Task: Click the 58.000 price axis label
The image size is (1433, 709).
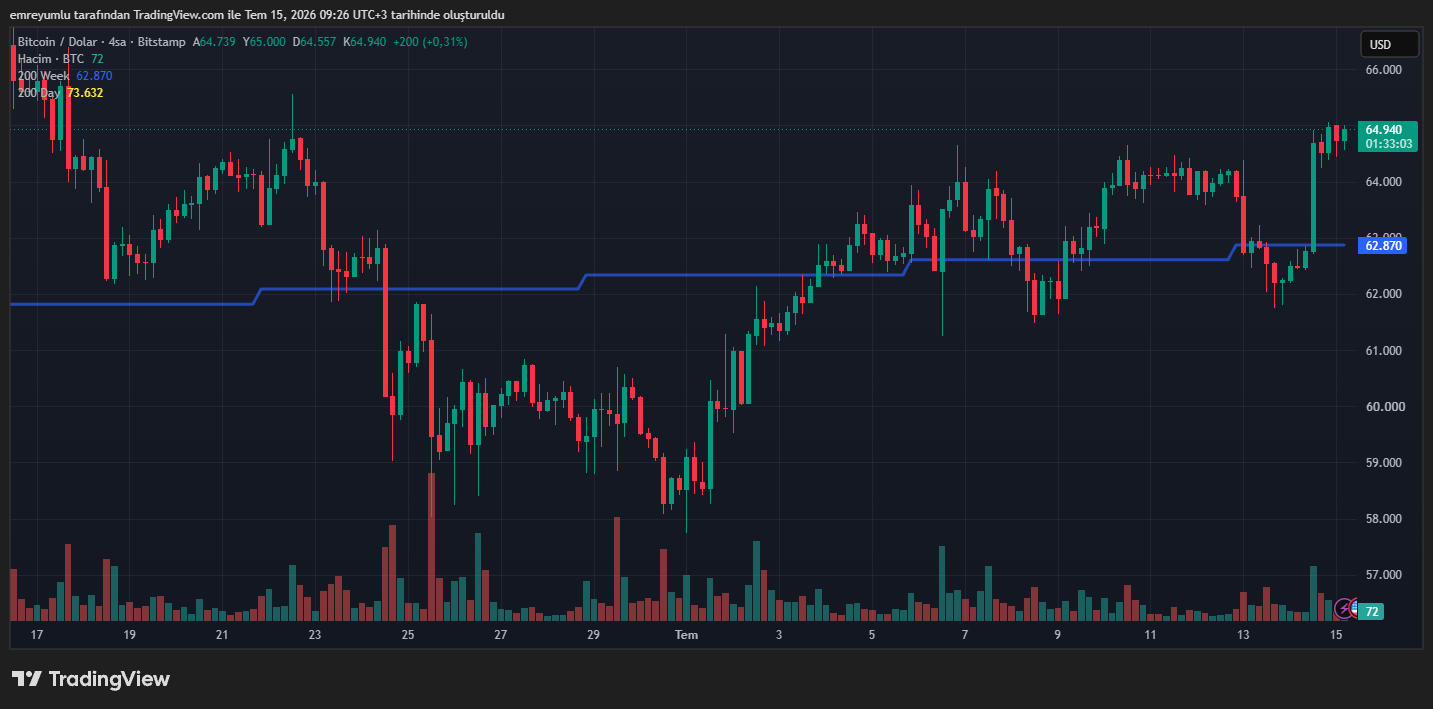Action: coord(1383,519)
